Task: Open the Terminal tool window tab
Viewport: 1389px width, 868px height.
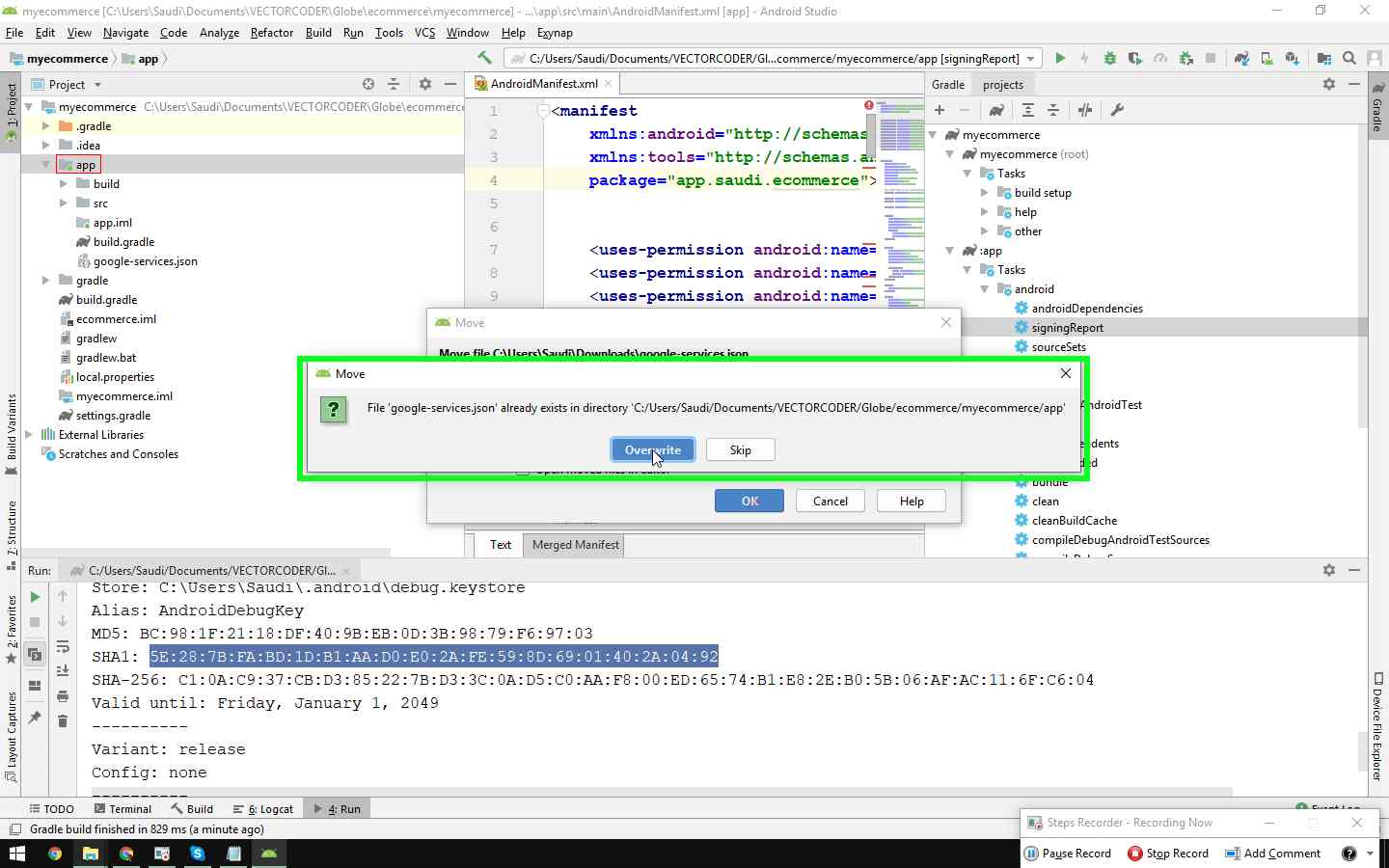Action: pyautogui.click(x=123, y=809)
